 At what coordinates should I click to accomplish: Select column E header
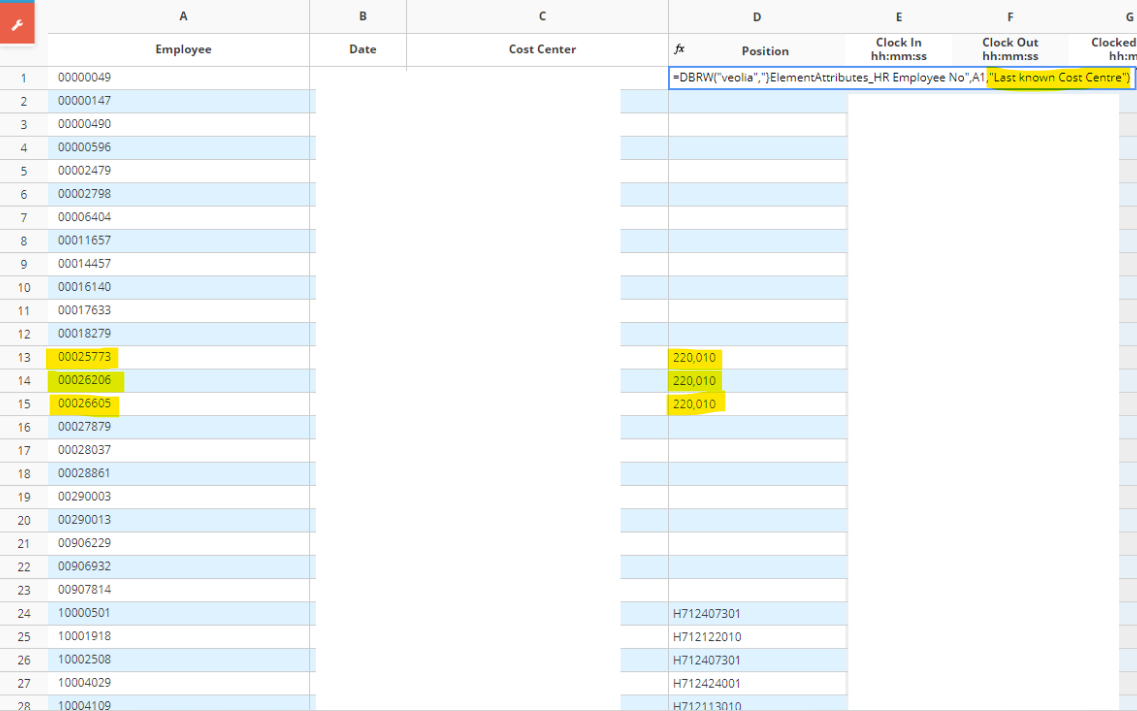[898, 17]
